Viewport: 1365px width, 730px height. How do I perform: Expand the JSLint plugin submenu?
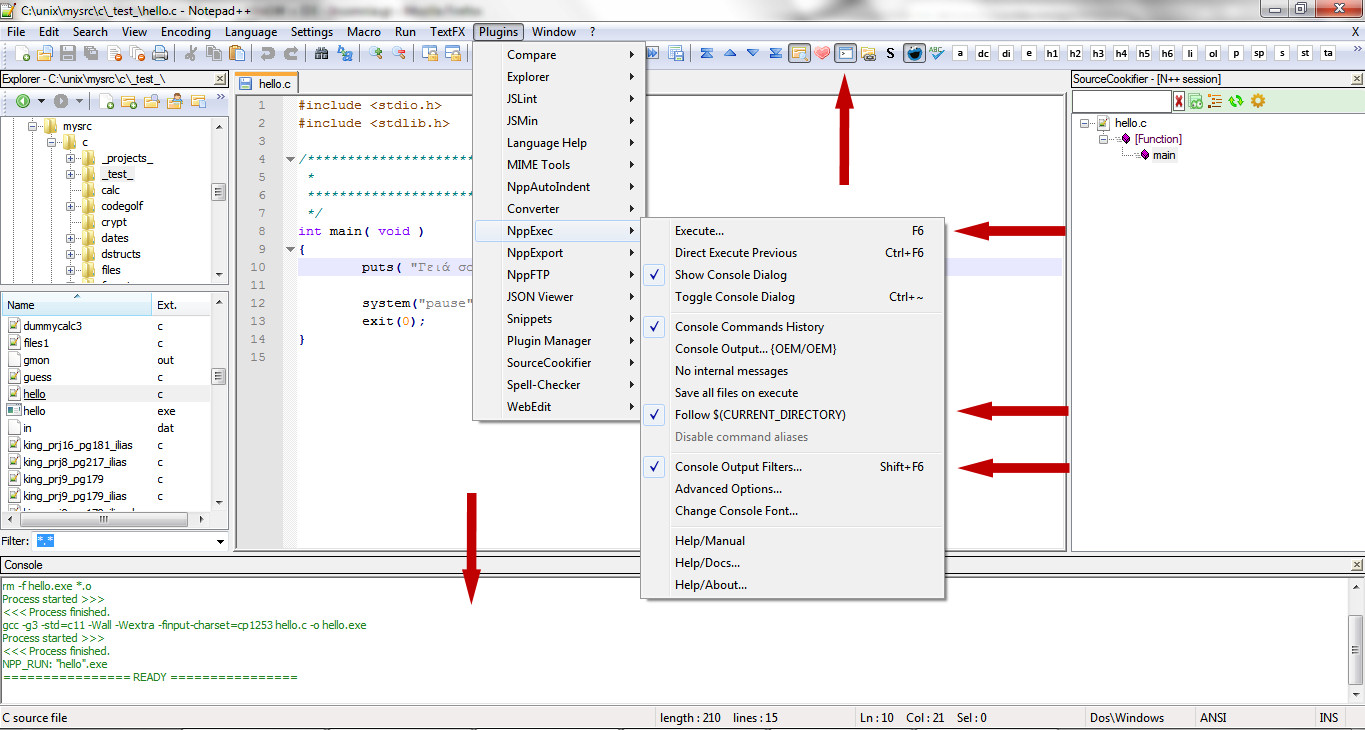tap(559, 99)
